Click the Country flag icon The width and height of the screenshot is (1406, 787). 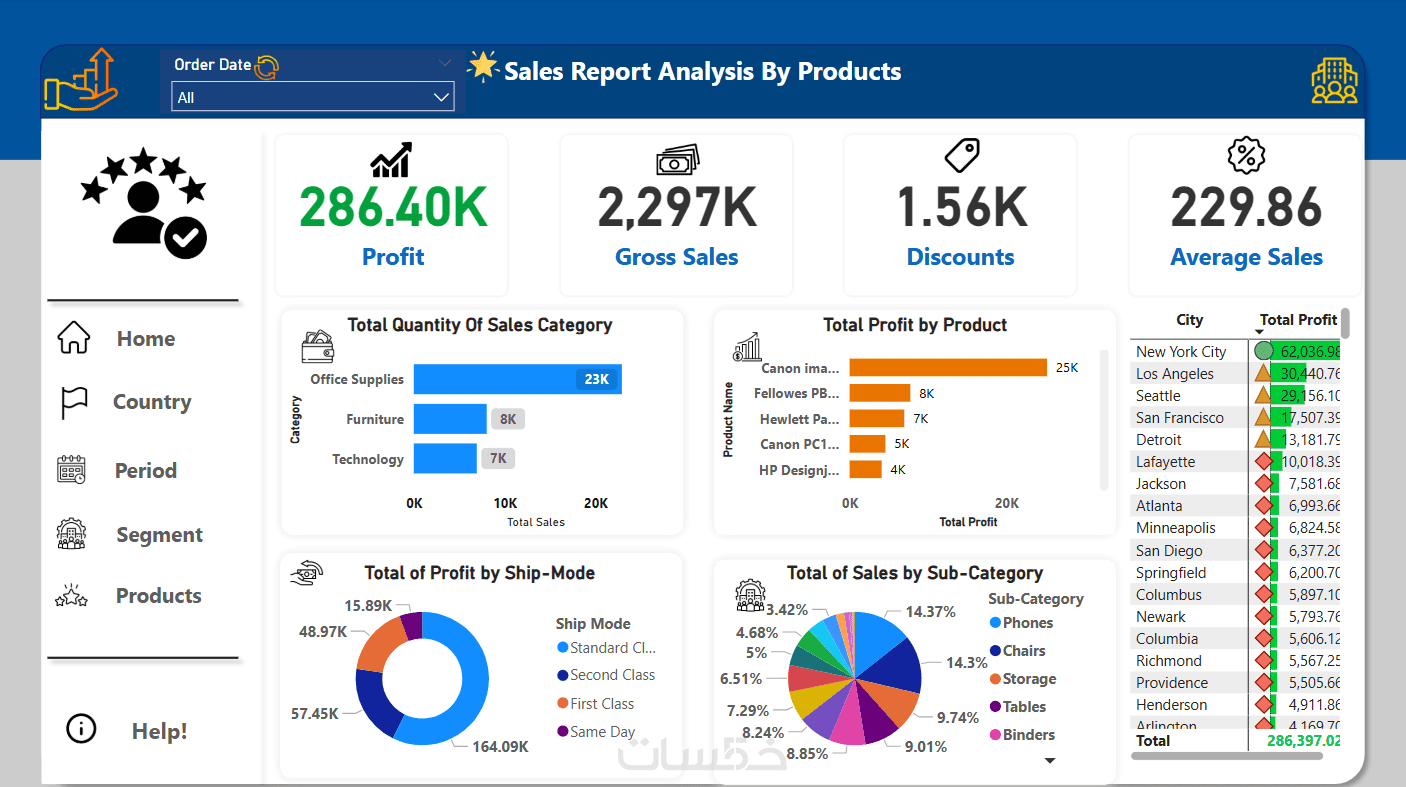(74, 402)
